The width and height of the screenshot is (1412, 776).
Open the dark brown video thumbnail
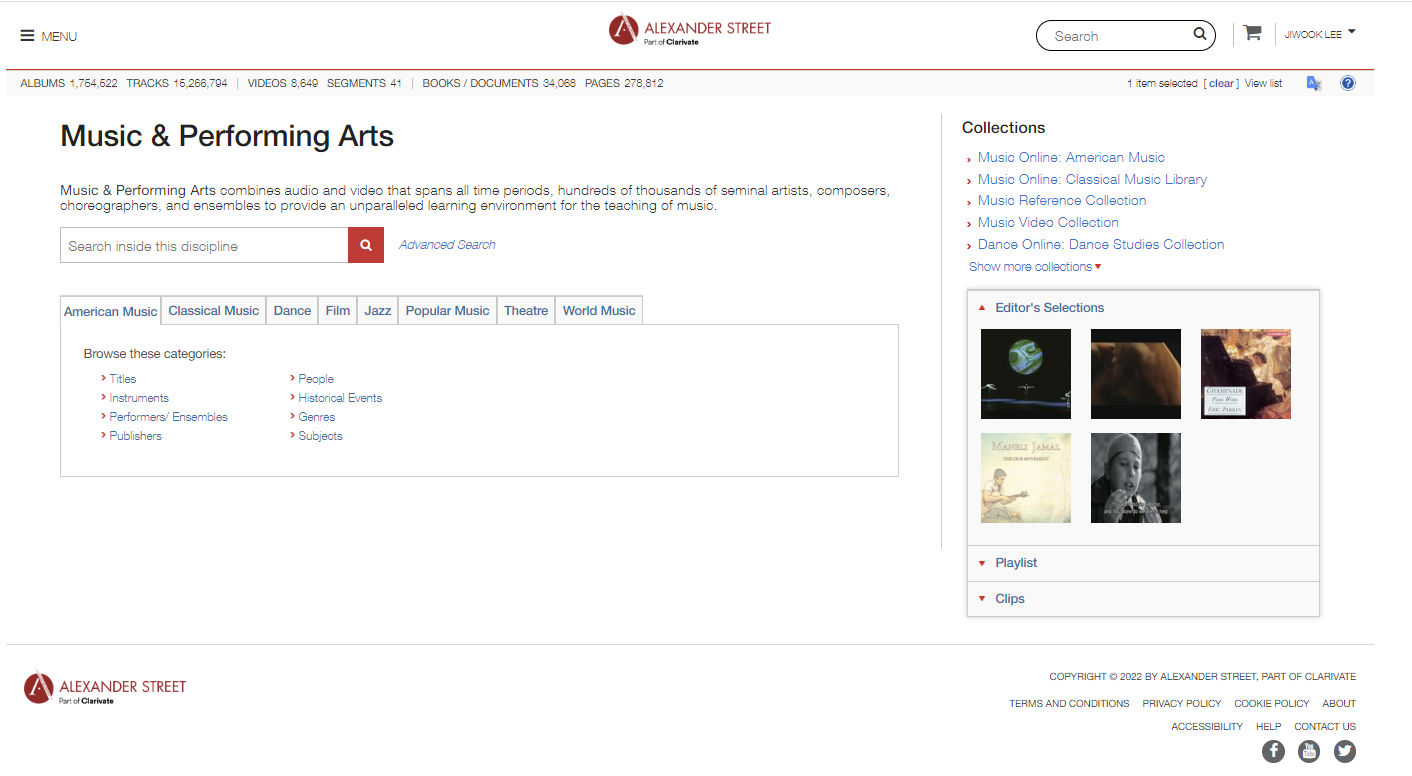[1136, 374]
